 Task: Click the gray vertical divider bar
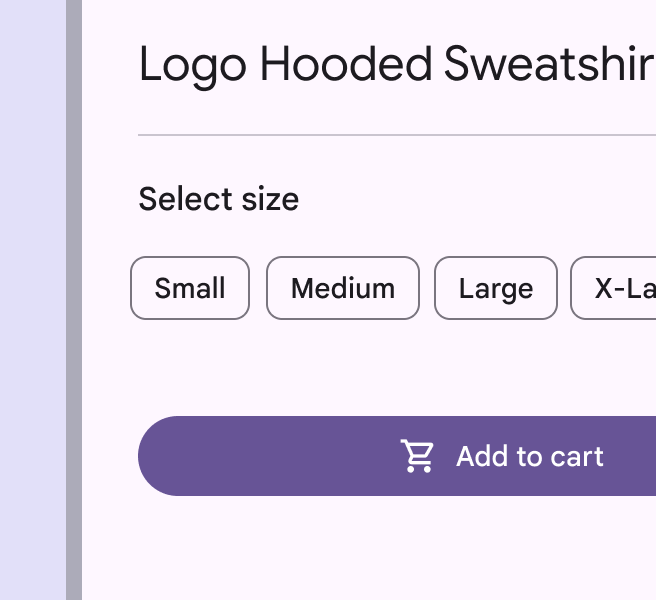coord(74,300)
